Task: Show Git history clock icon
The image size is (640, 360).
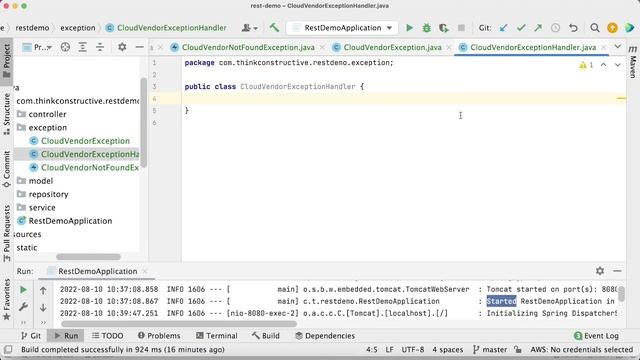Action: 555,28
